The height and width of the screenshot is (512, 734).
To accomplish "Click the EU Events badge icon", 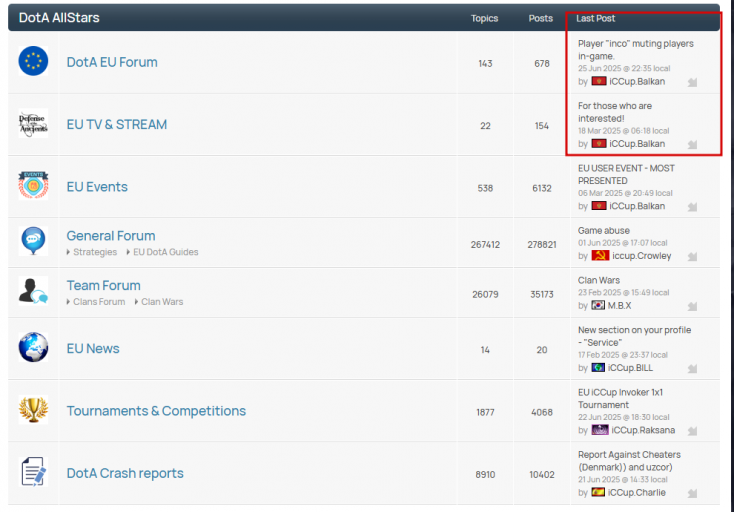I will [x=33, y=185].
